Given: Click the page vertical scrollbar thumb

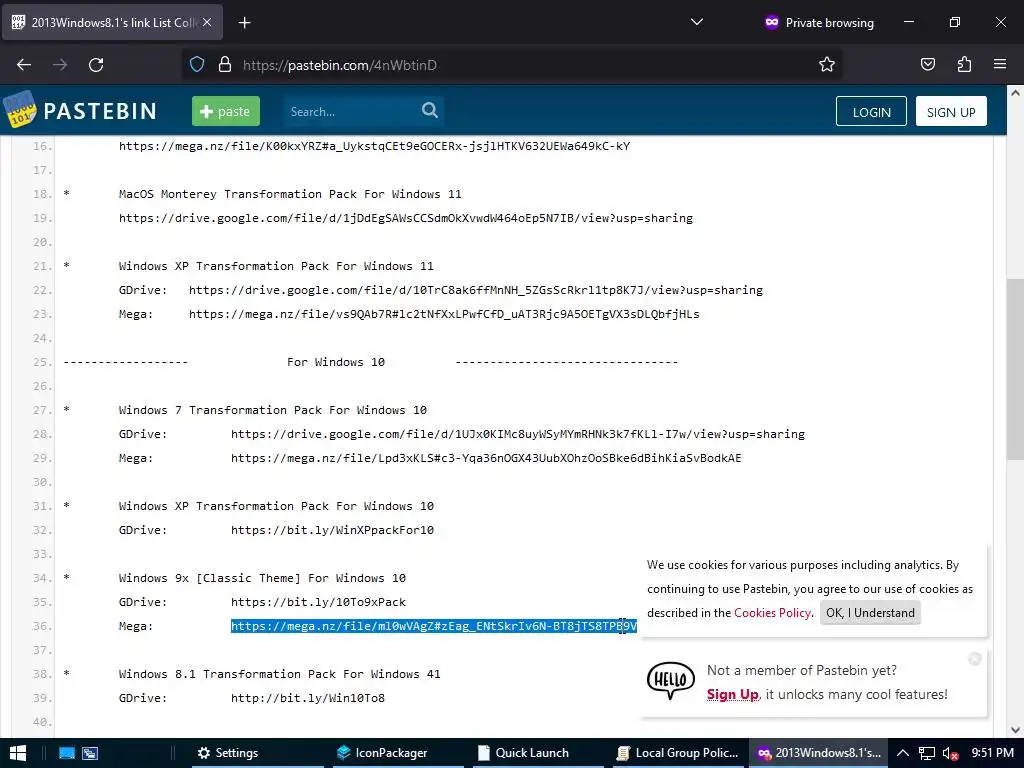Looking at the screenshot, I should [x=1016, y=369].
